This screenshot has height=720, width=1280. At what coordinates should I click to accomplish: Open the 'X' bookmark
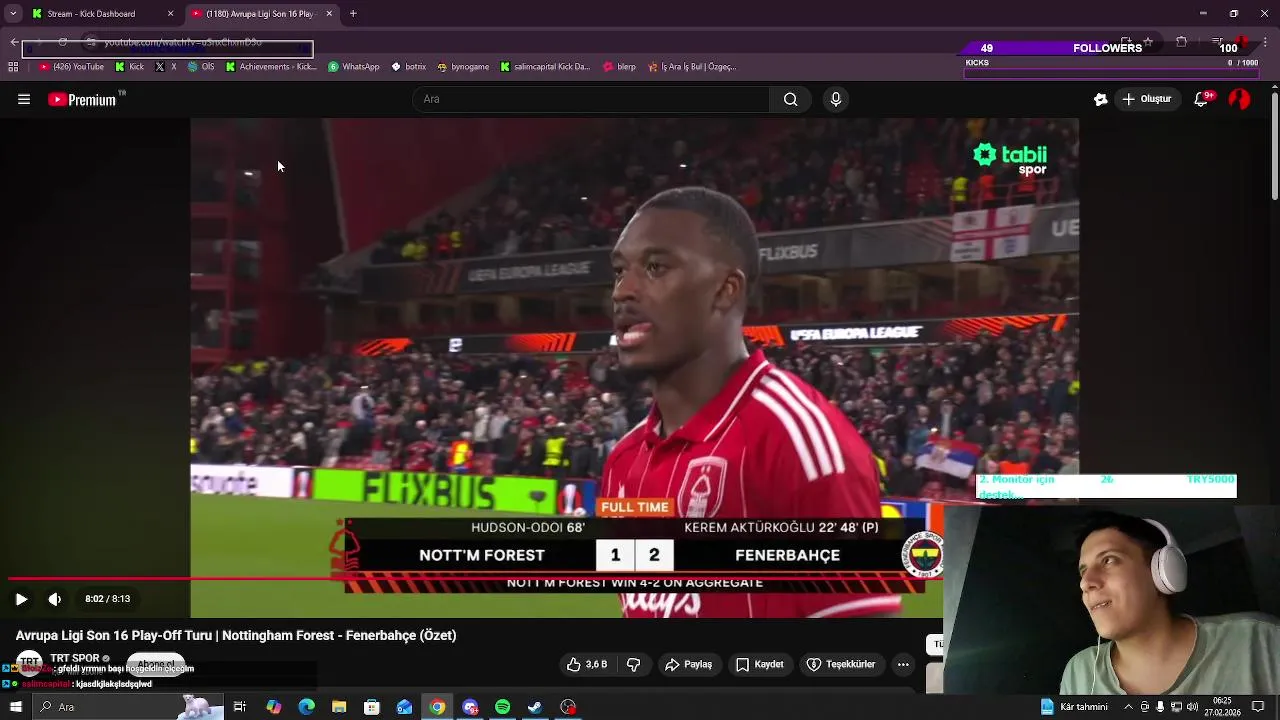[x=166, y=67]
